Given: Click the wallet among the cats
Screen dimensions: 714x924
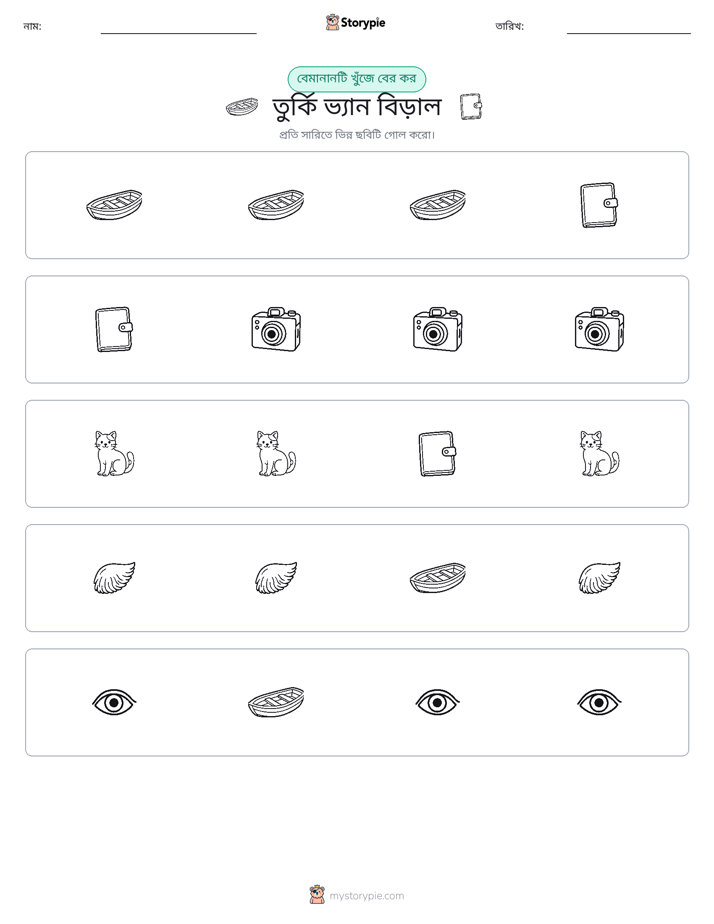Looking at the screenshot, I should tap(437, 454).
